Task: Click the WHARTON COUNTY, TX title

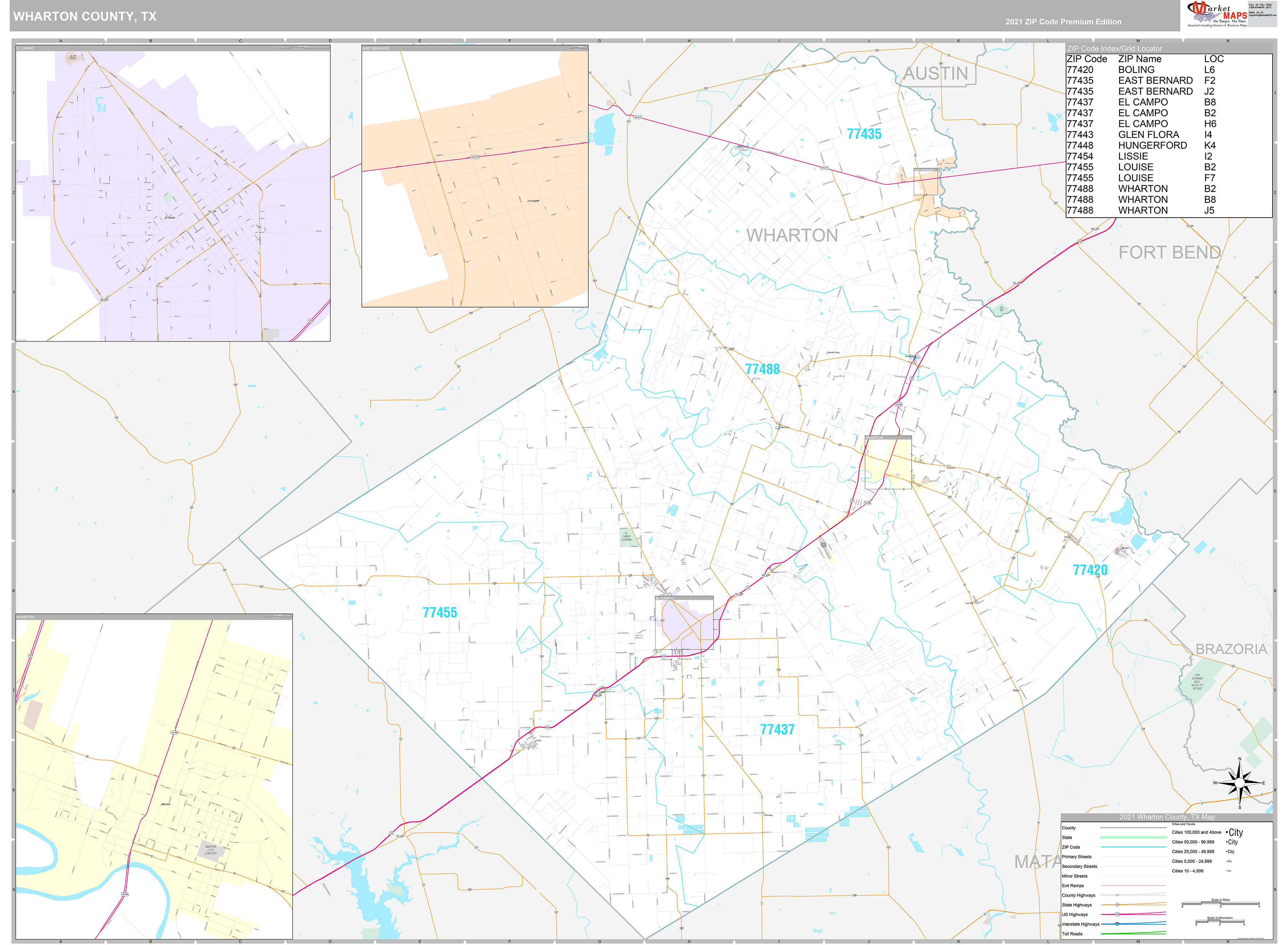Action: coord(85,17)
